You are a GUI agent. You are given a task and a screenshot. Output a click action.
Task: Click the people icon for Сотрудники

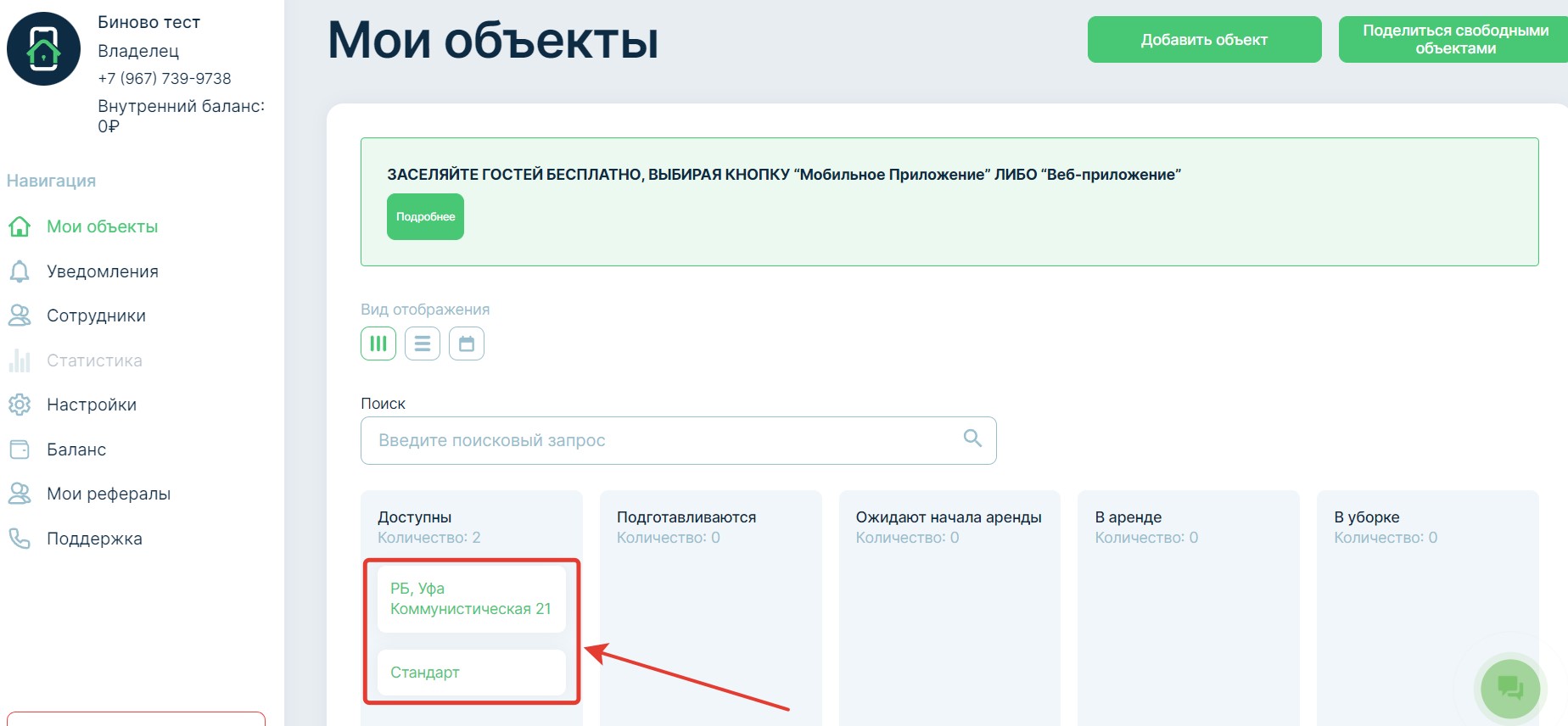20,316
